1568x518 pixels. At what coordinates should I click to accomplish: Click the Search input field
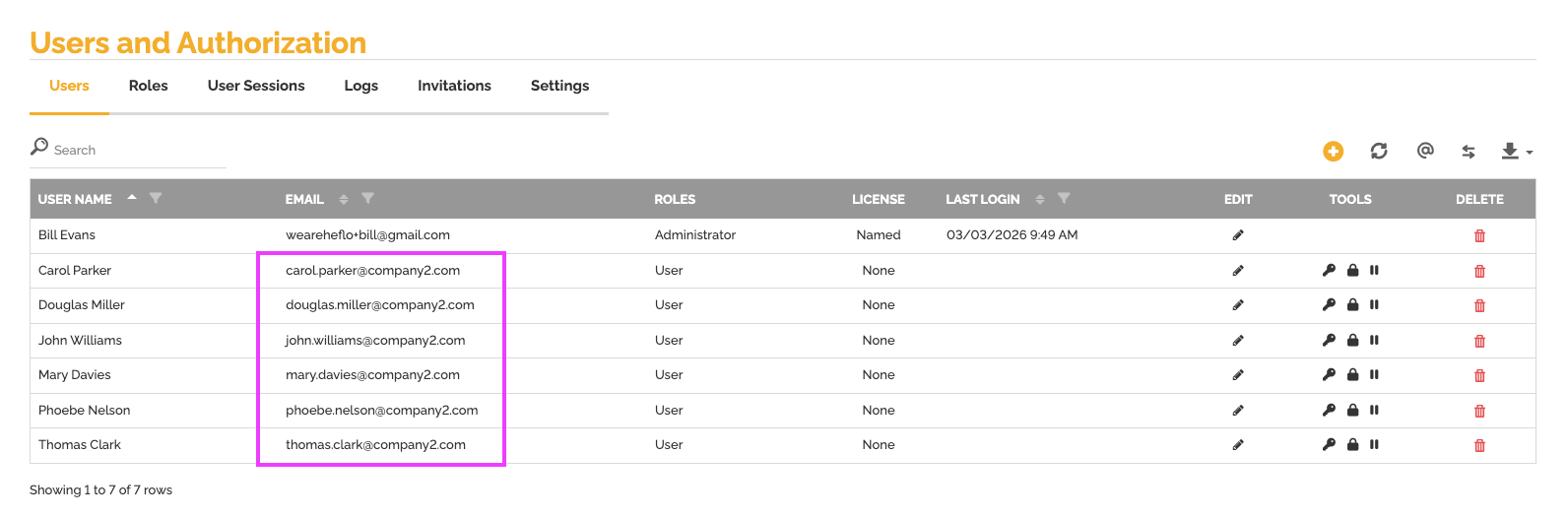coord(138,150)
